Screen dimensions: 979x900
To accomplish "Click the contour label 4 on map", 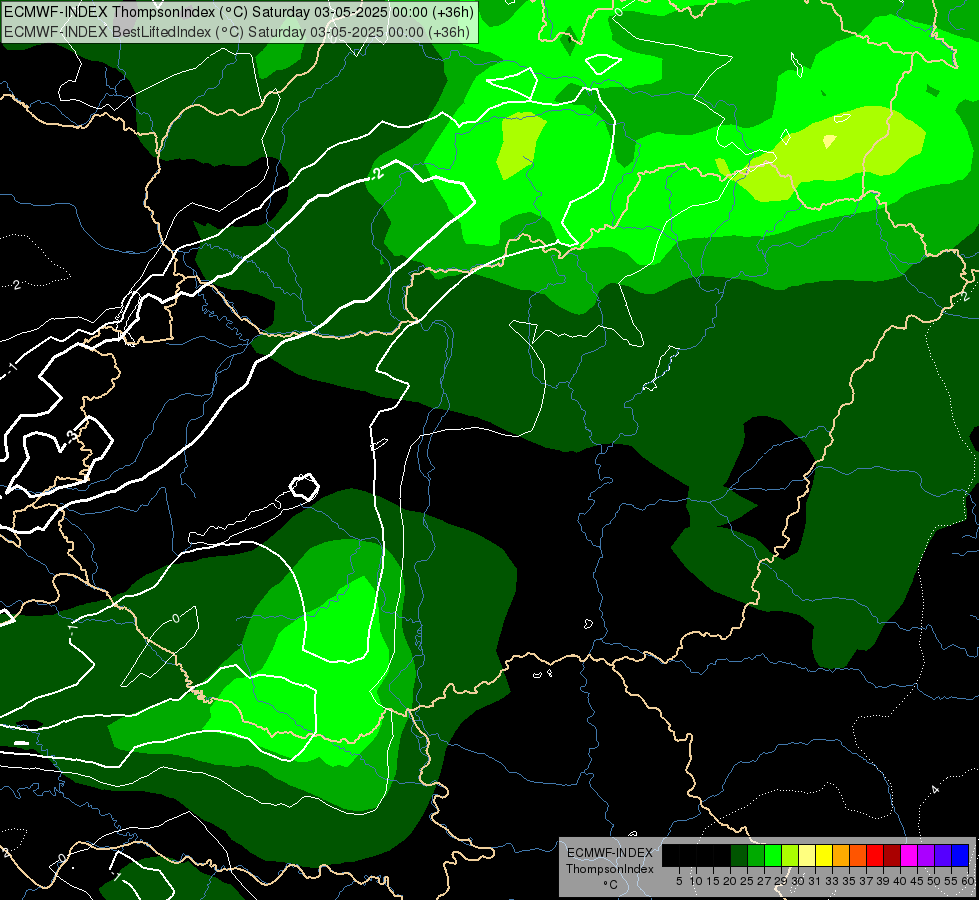I will (935, 790).
